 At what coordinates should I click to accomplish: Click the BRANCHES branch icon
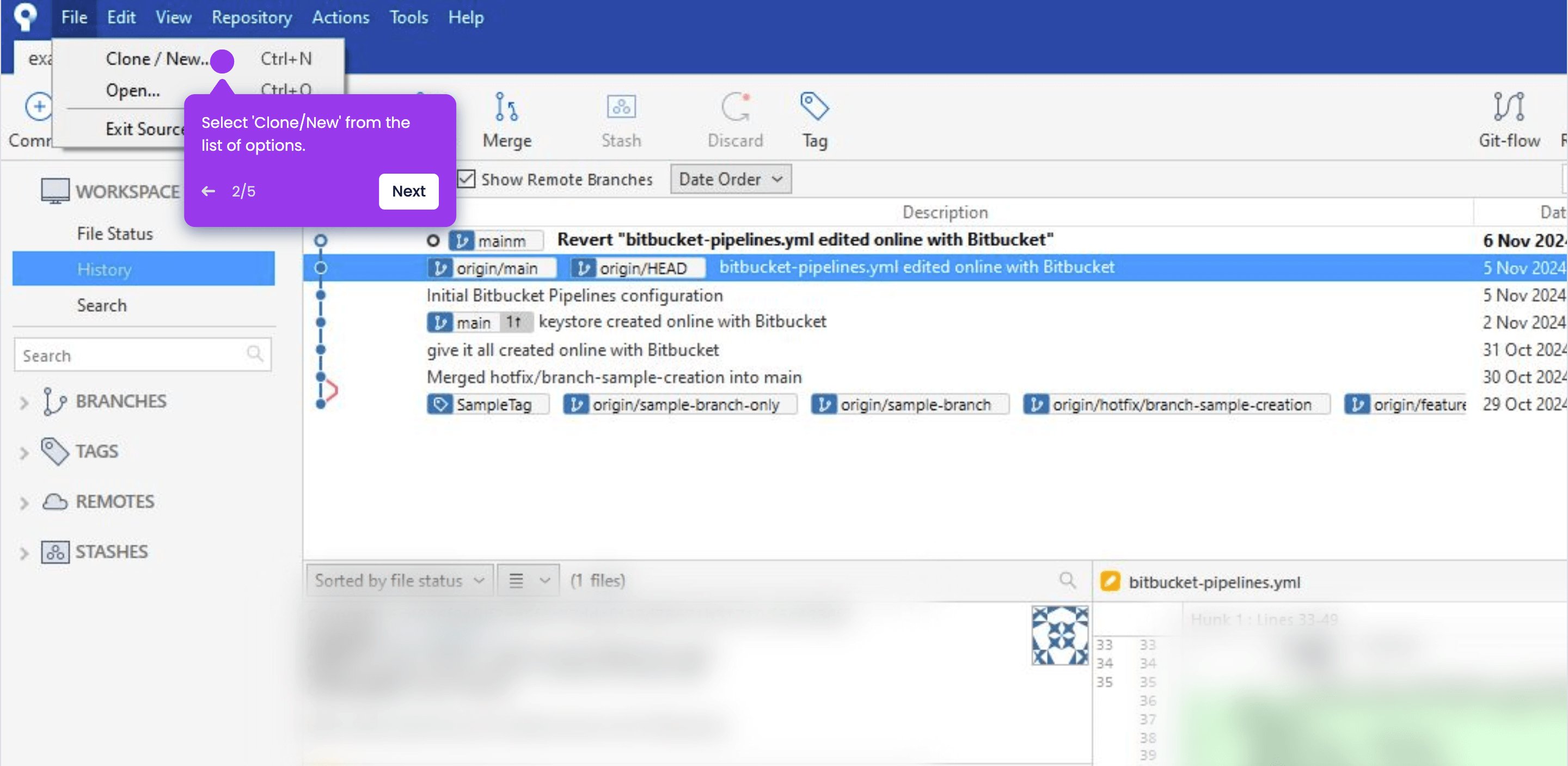coord(54,402)
